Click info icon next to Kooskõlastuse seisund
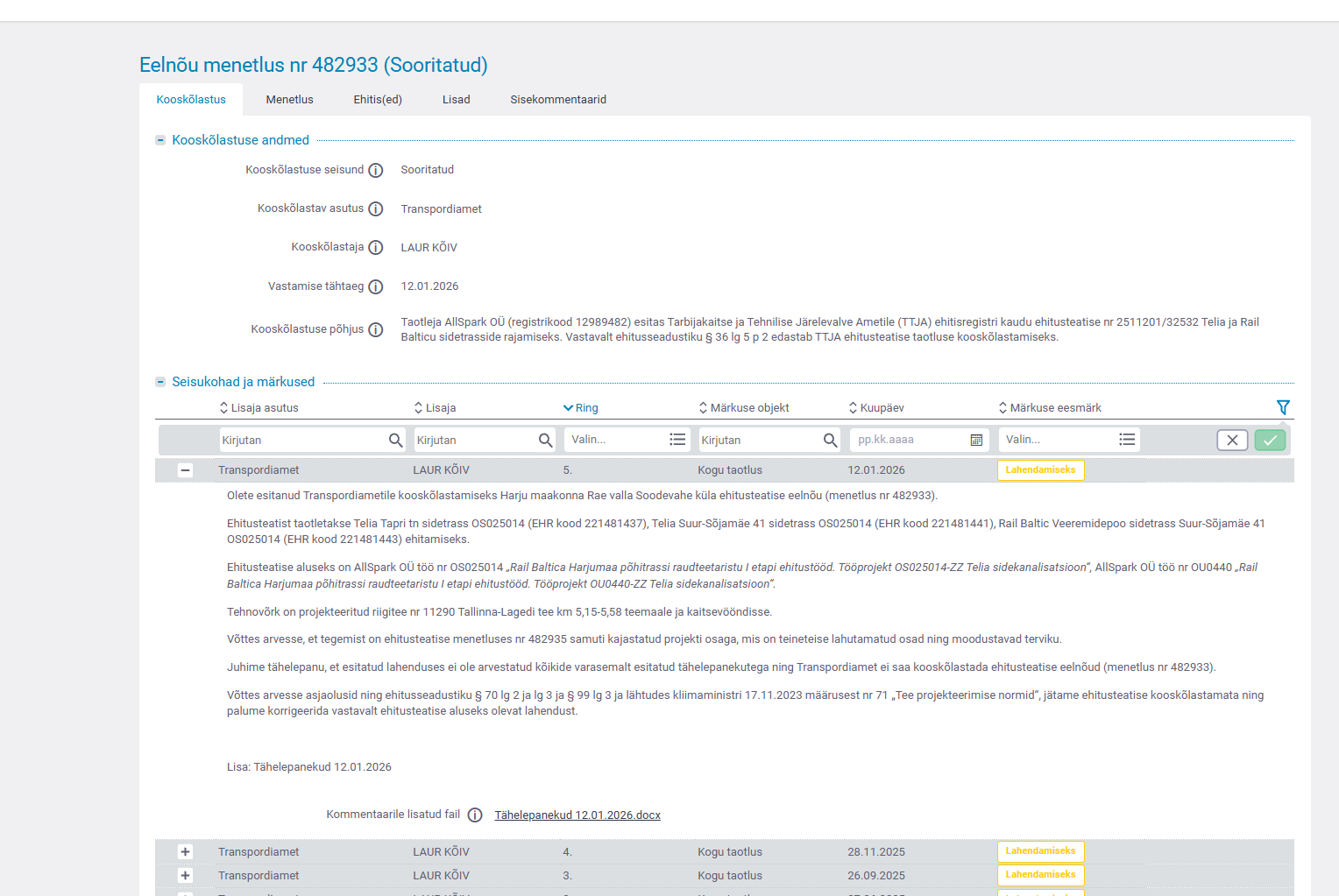This screenshot has width=1339, height=896. pos(376,171)
